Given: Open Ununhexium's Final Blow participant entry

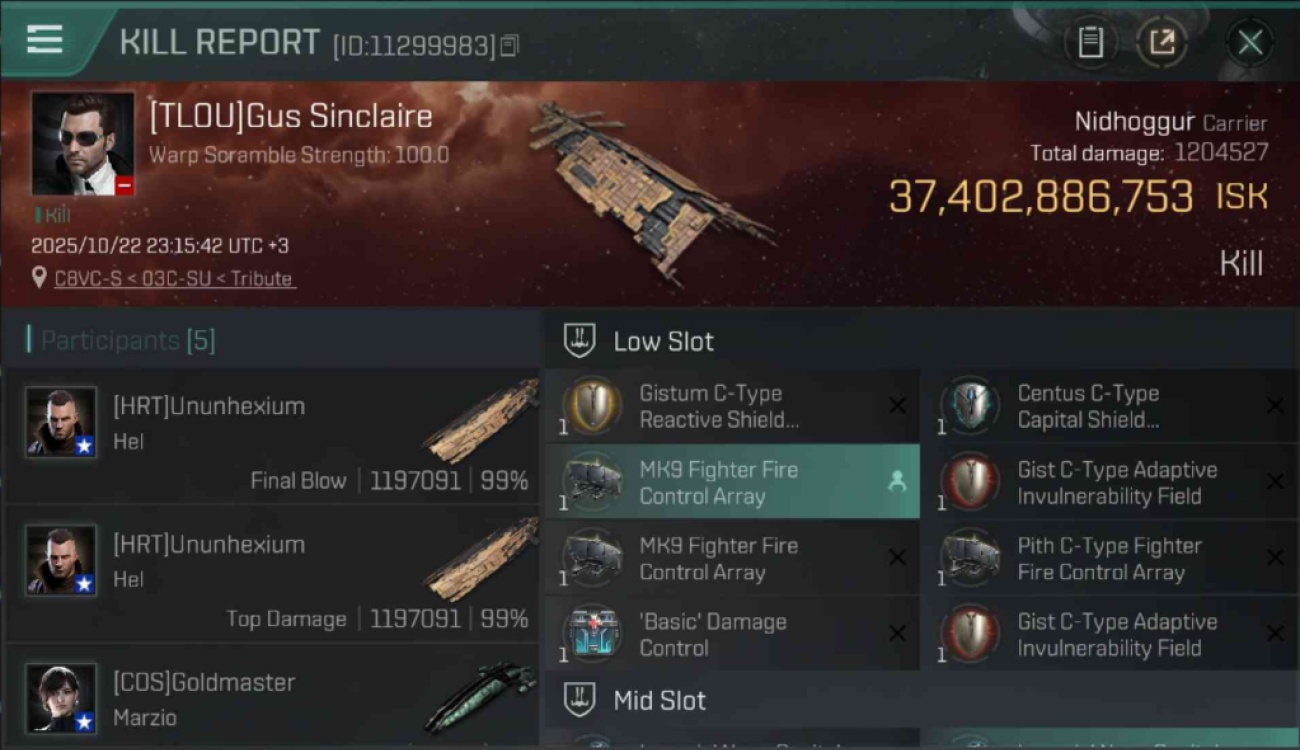Looking at the screenshot, I should [272, 435].
